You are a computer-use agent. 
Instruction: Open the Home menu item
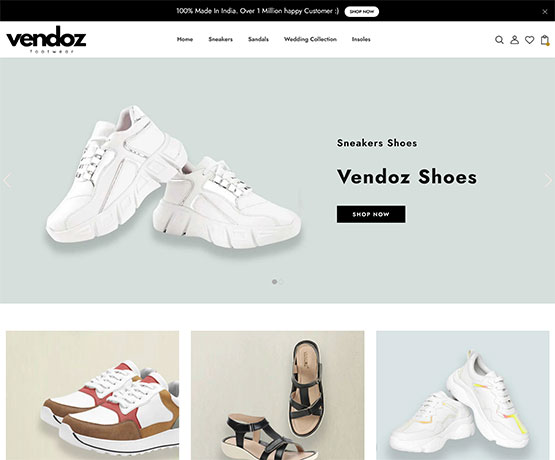pos(185,39)
